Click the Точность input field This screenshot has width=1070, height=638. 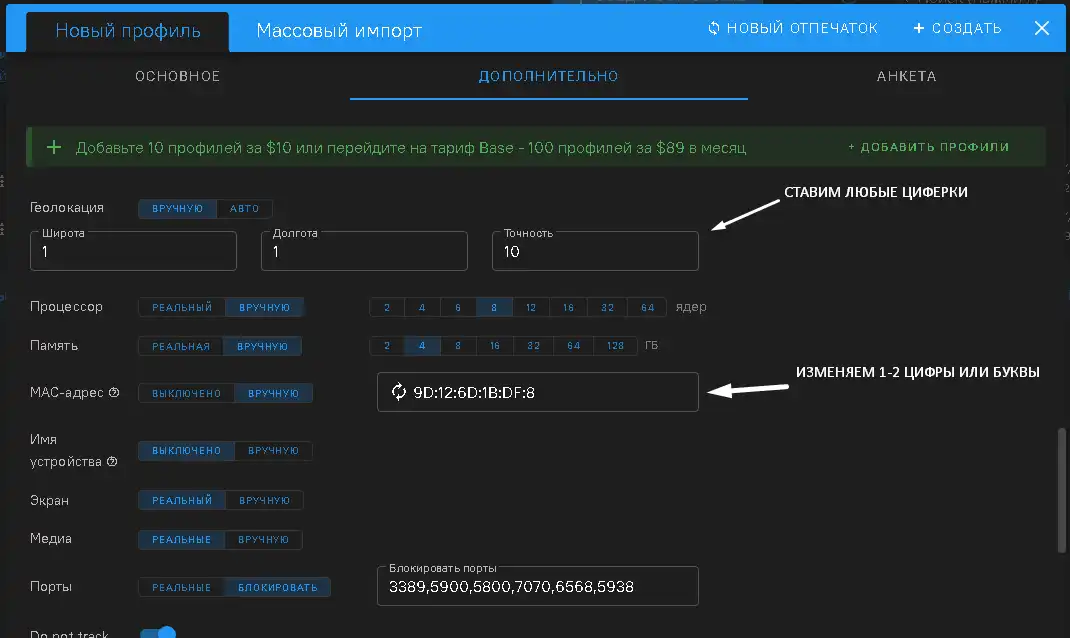coord(595,251)
